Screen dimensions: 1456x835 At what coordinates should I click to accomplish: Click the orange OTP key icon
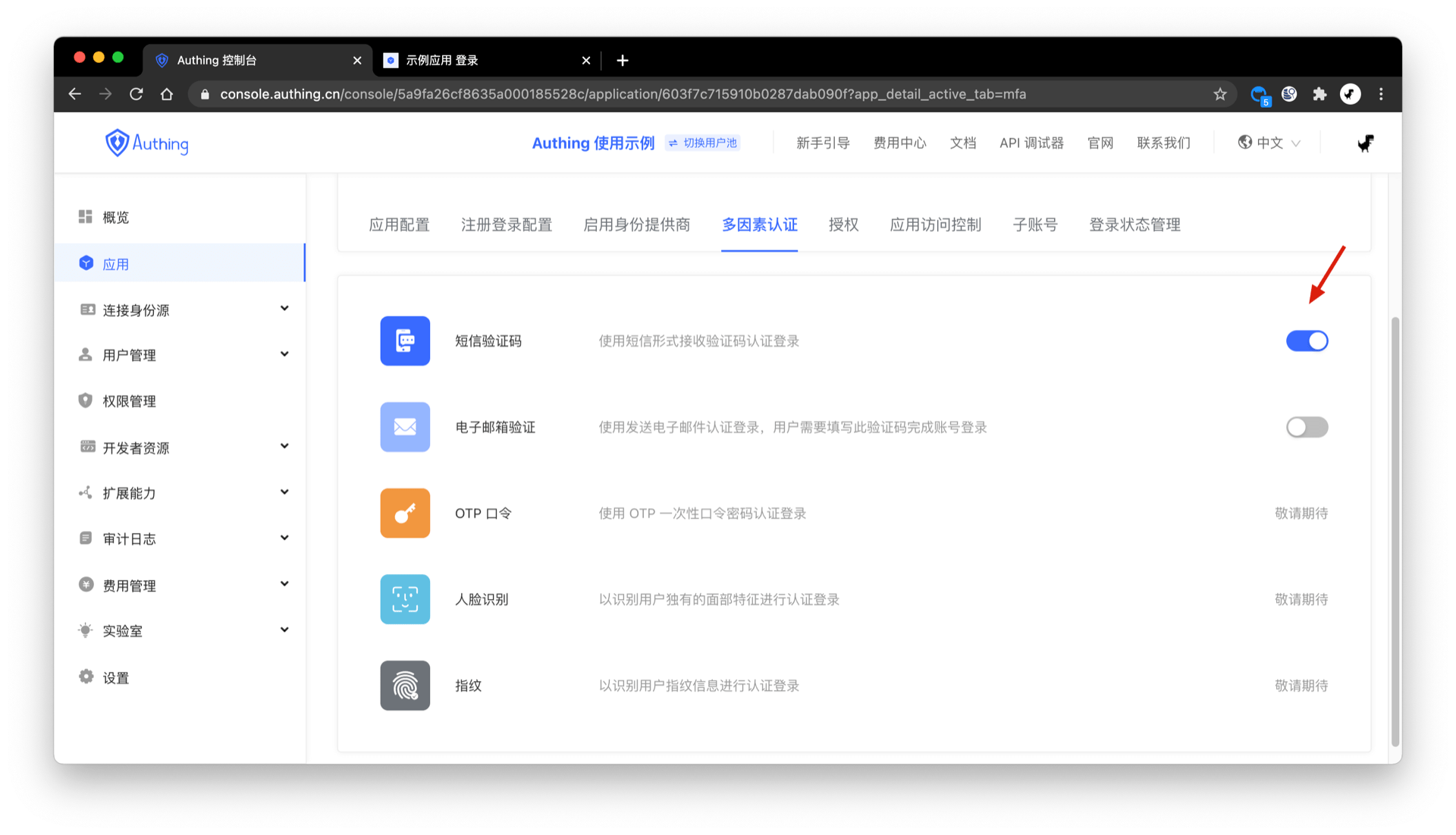(x=405, y=513)
